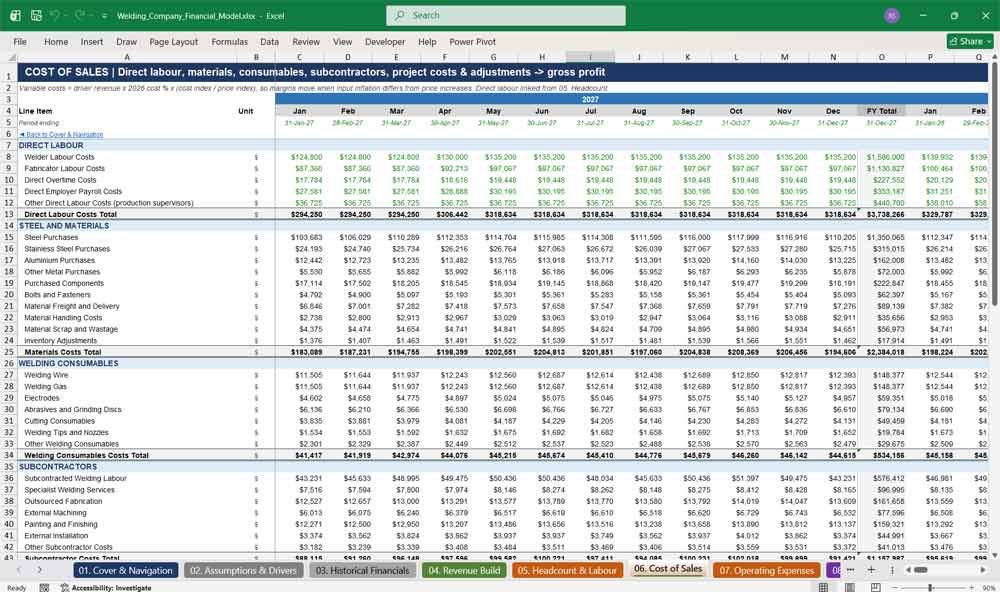Select the 2027 year banner cell
1000x592 pixels.
point(590,100)
